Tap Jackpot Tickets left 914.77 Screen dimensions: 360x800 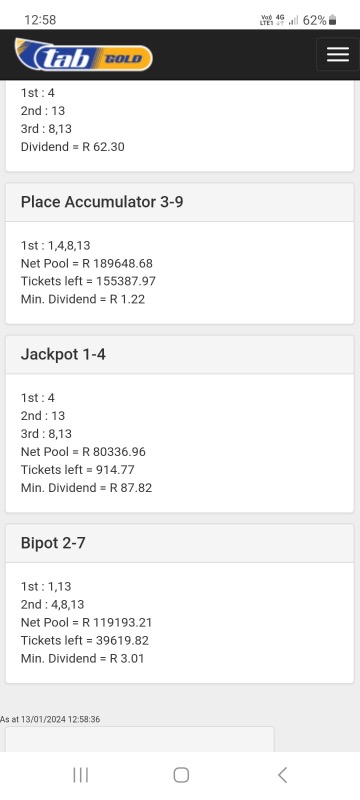pos(78,469)
